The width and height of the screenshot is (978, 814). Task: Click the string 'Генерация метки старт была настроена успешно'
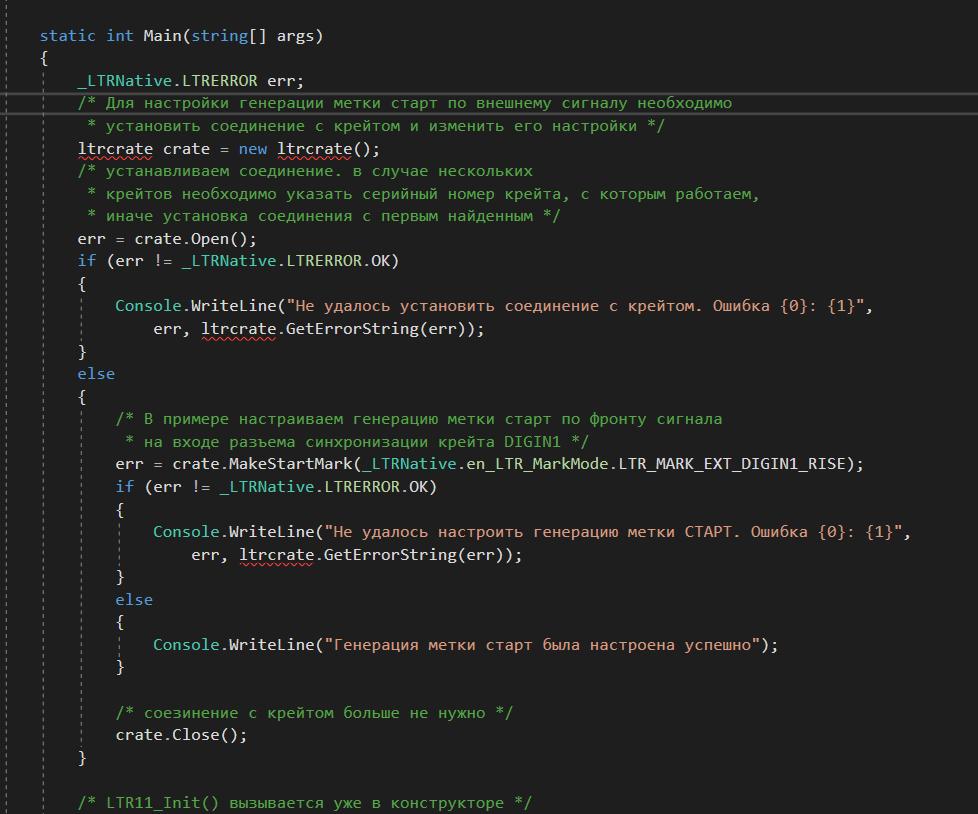[x=542, y=645]
